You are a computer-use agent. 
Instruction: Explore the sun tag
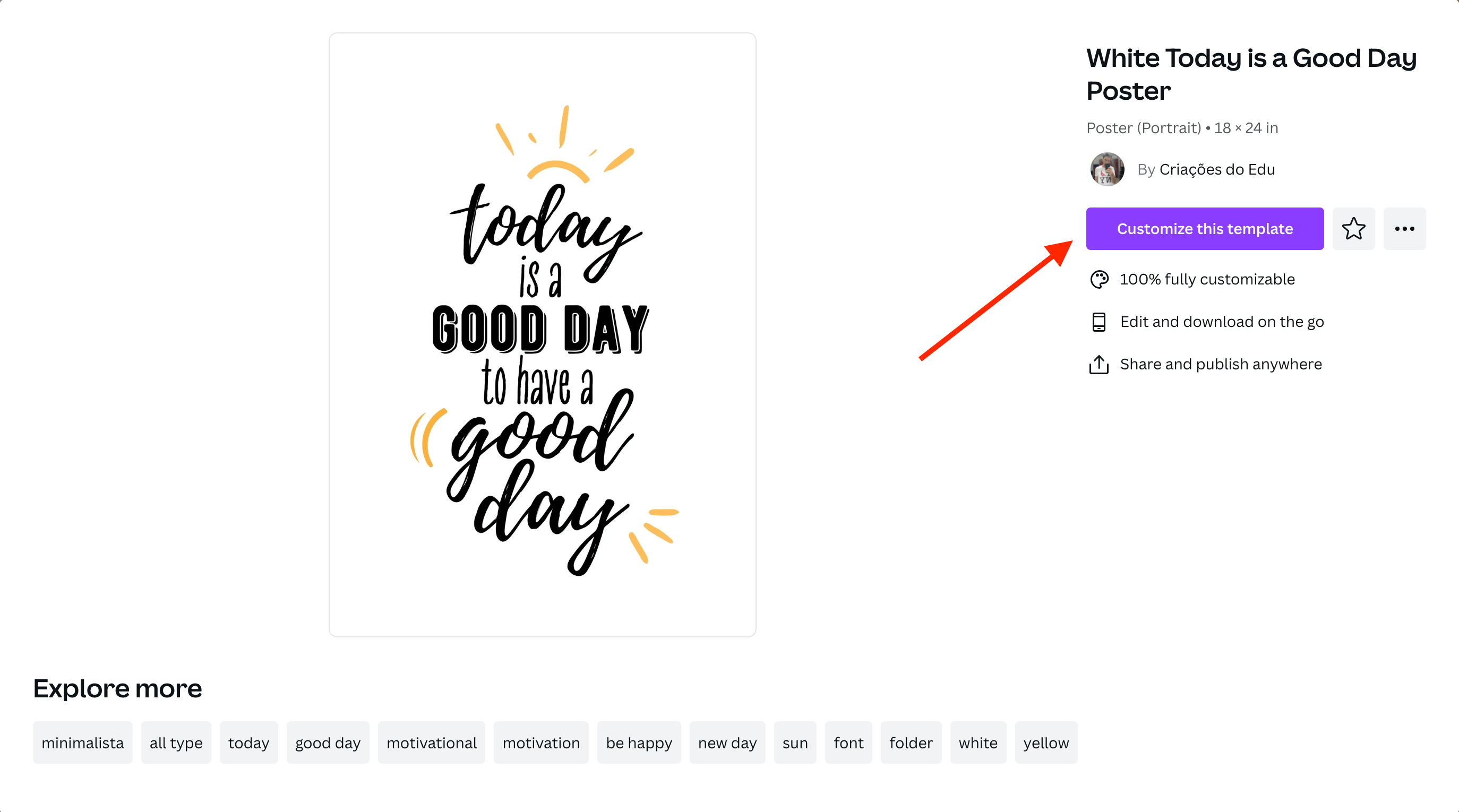[795, 742]
